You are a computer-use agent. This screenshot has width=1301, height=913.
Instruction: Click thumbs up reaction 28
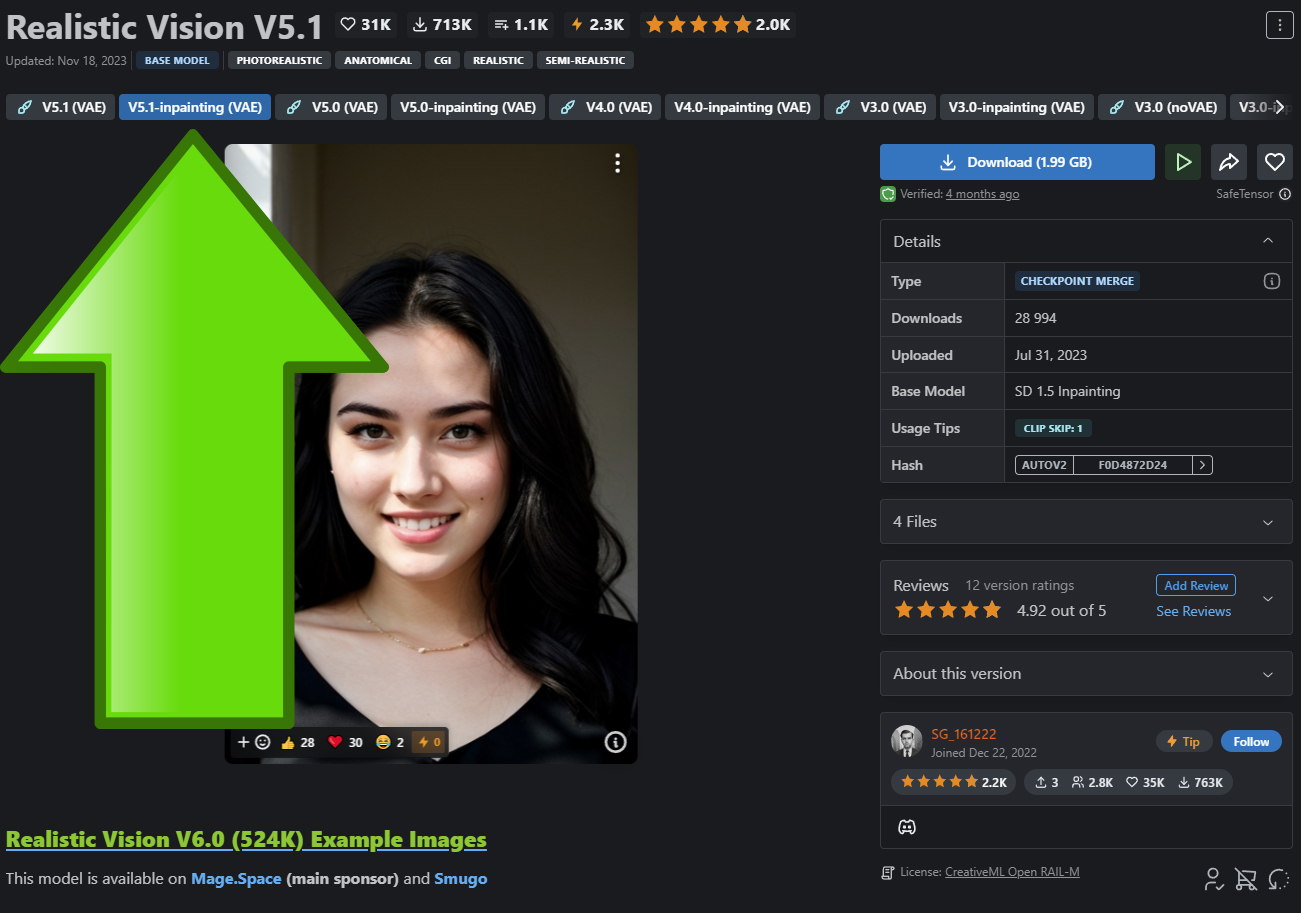298,742
